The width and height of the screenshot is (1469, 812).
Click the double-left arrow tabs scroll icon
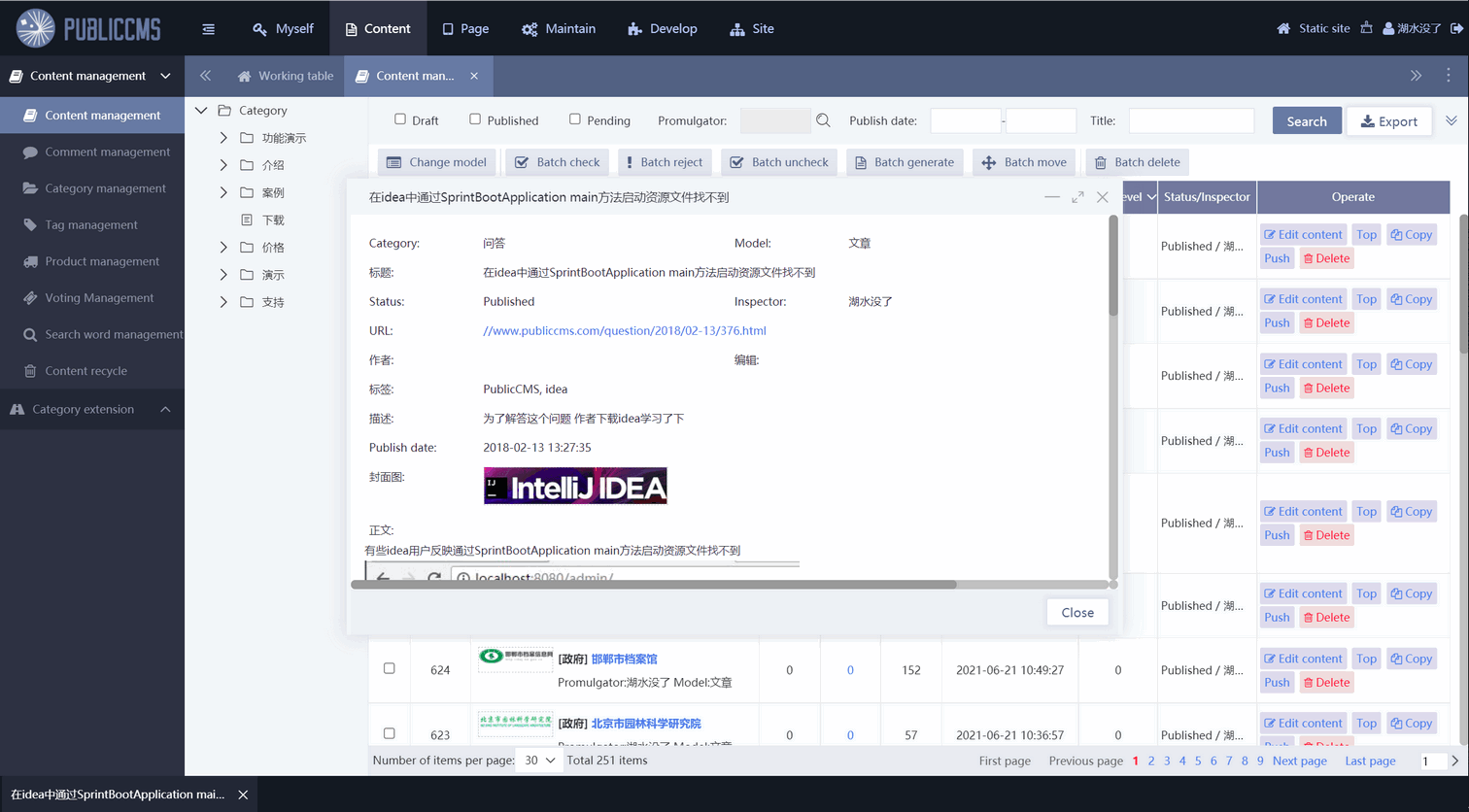tap(205, 75)
